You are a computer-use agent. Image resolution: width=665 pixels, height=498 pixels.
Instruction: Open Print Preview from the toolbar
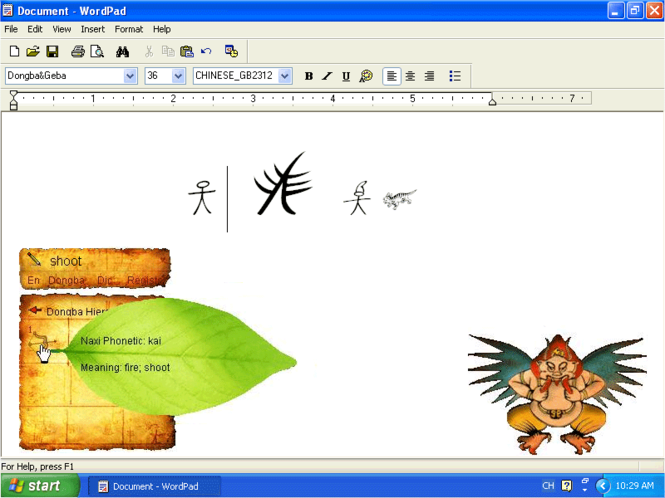[97, 52]
